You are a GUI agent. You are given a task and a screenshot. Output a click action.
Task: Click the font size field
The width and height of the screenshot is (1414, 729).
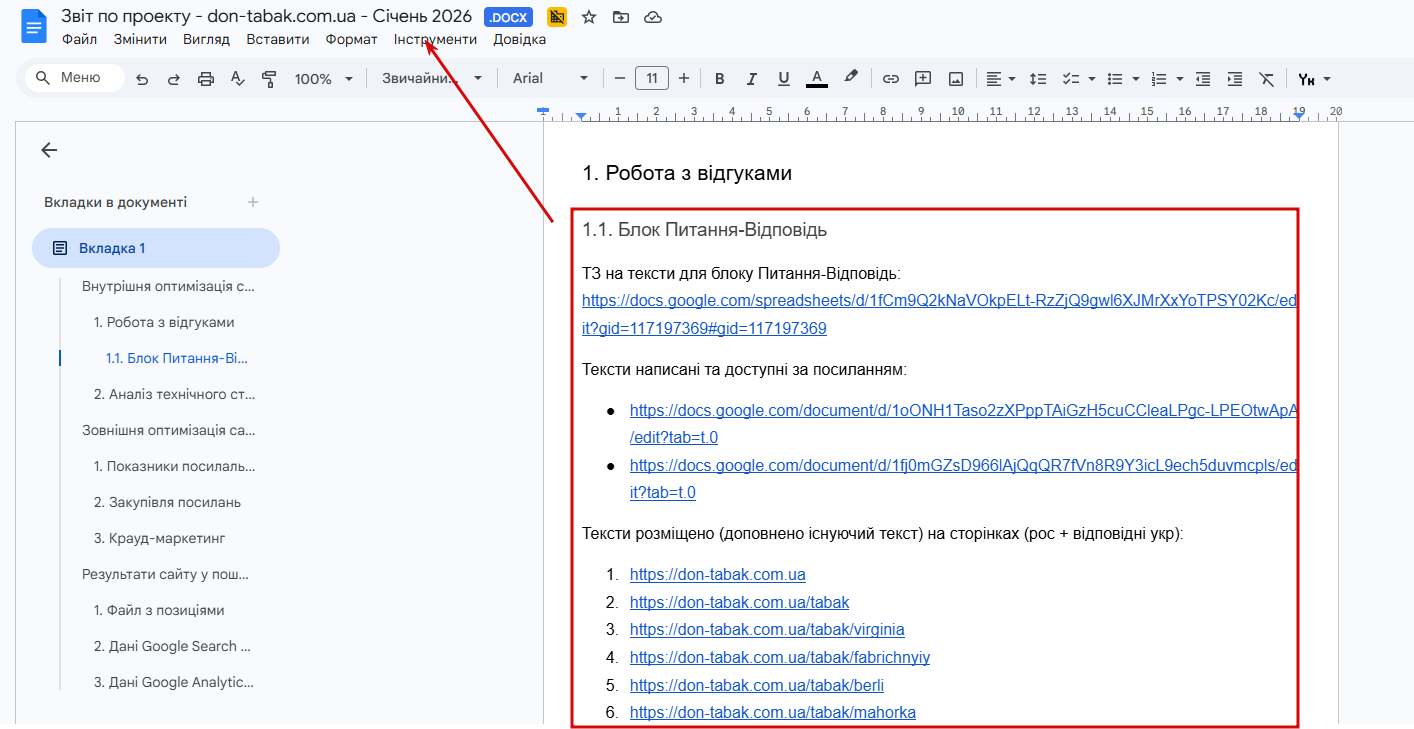coord(652,79)
